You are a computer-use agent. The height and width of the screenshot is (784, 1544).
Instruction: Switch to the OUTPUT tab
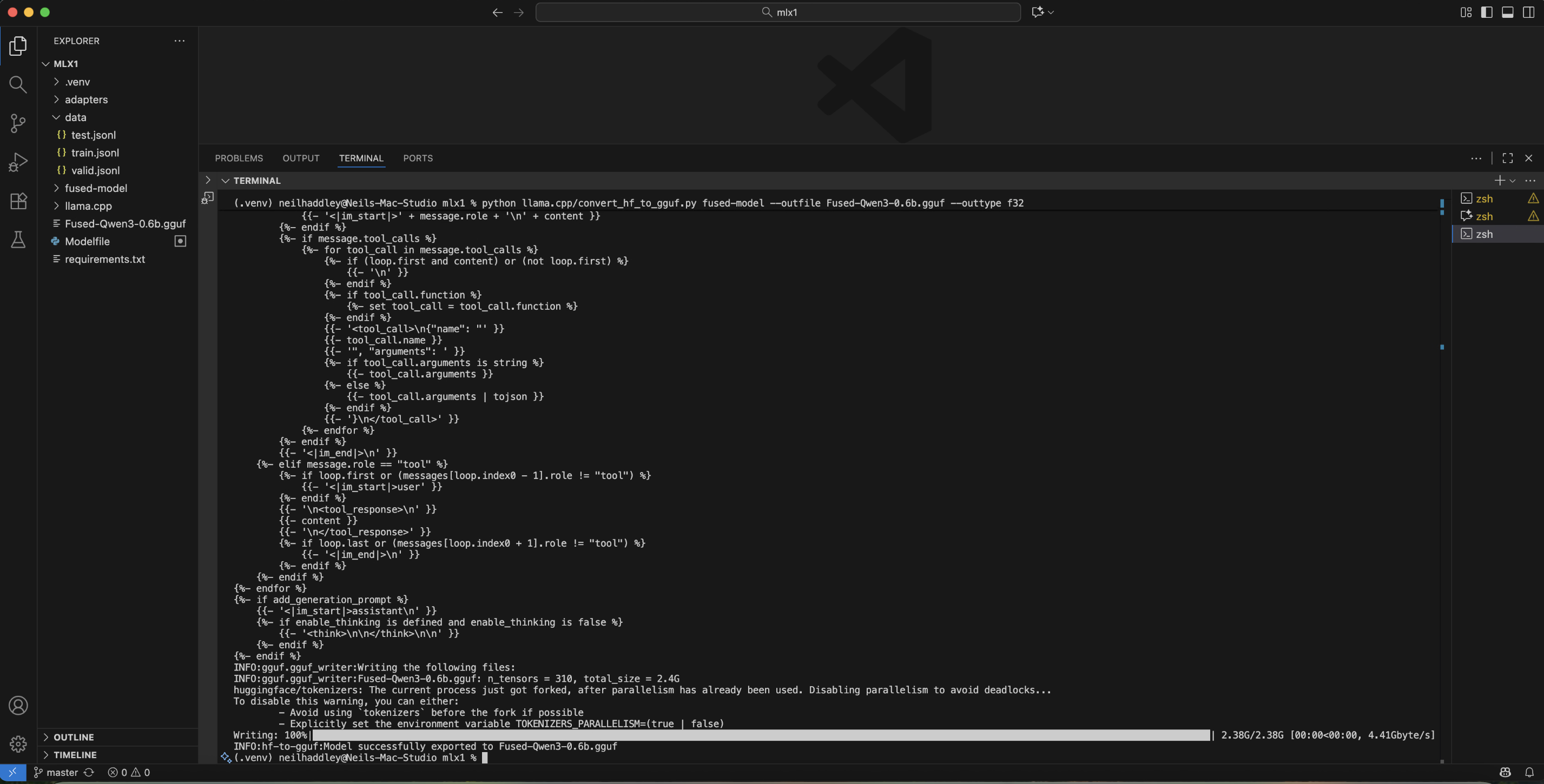click(300, 158)
